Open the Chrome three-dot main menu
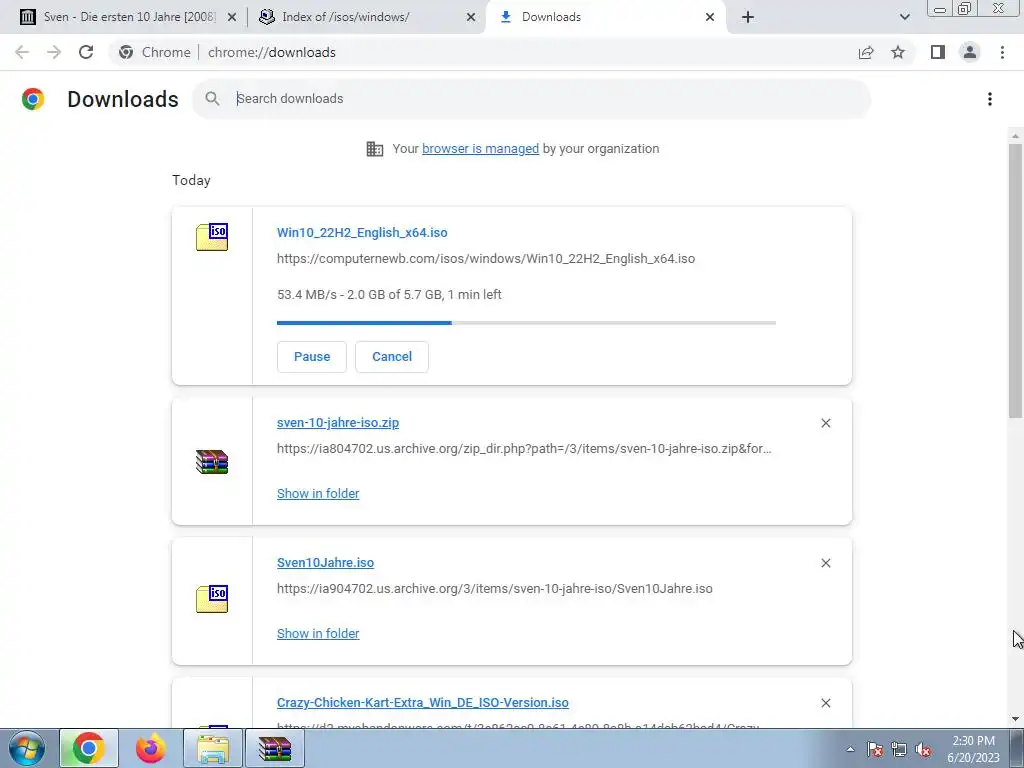The image size is (1024, 768). [1002, 52]
